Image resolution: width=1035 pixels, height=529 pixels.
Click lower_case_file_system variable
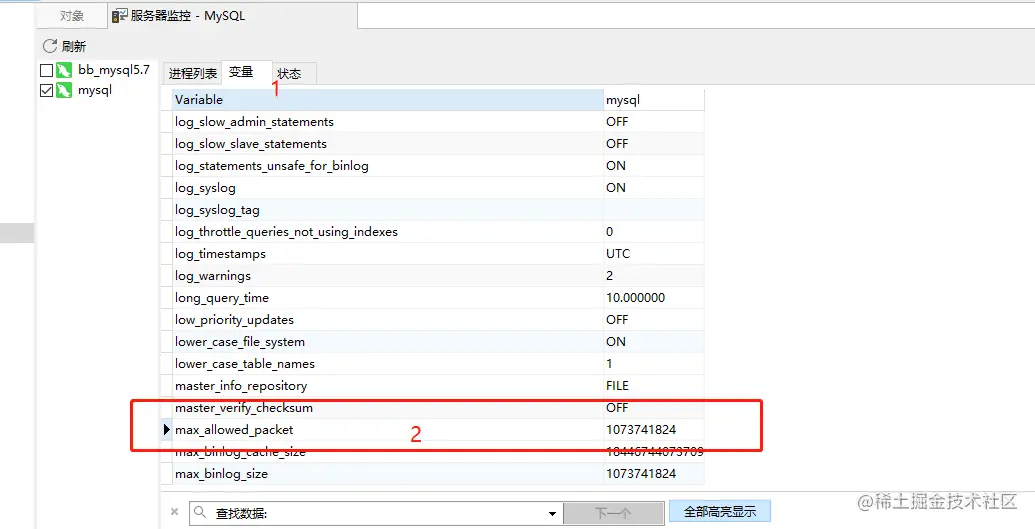(240, 341)
